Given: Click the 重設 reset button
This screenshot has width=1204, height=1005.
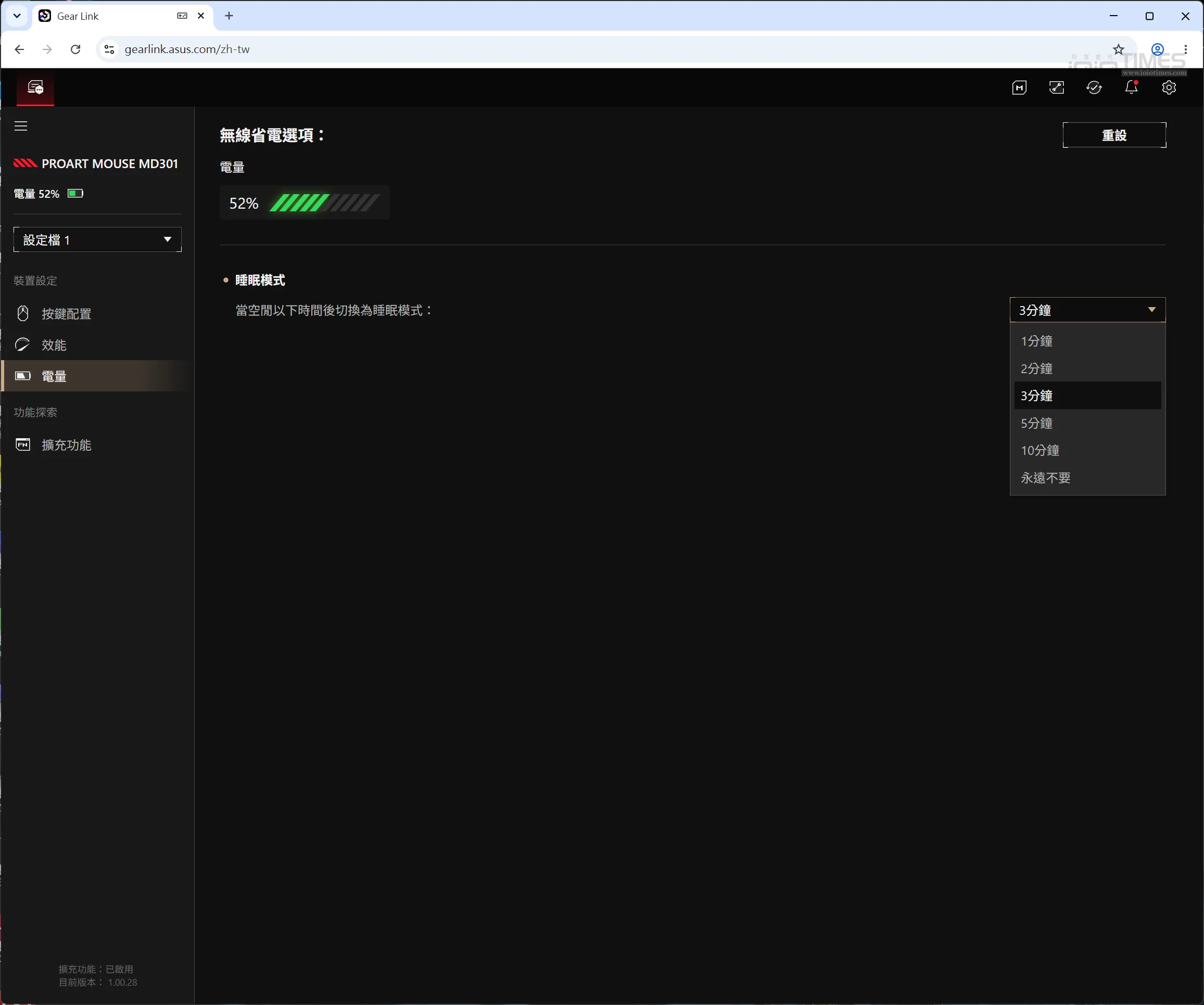Looking at the screenshot, I should click(1114, 135).
